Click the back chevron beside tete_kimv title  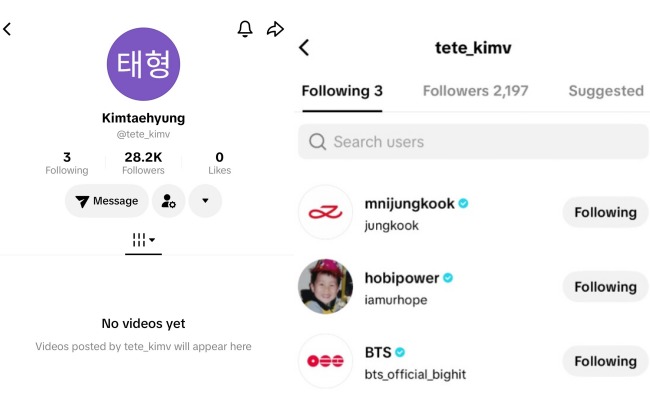click(305, 47)
